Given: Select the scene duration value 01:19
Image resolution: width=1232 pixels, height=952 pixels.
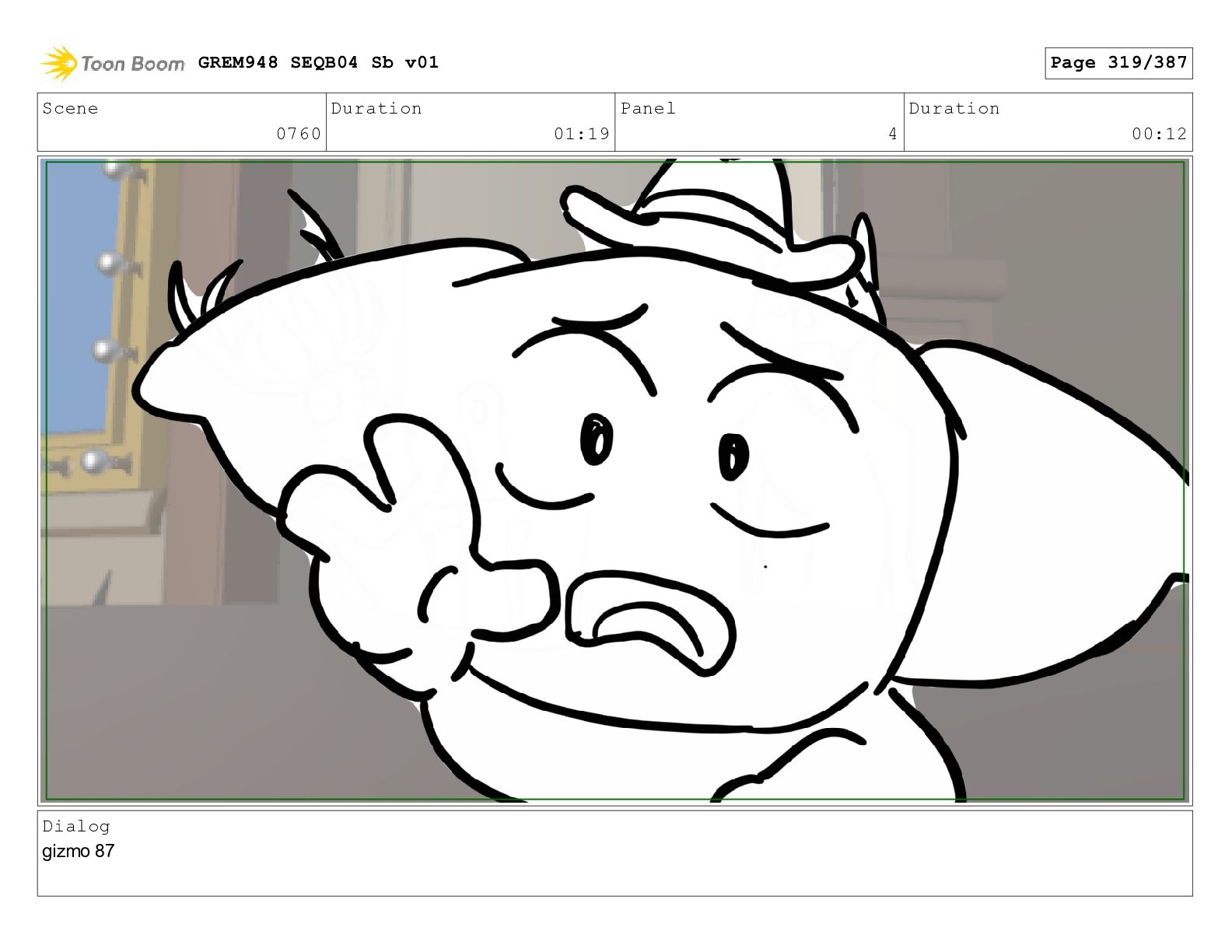Looking at the screenshot, I should (582, 134).
